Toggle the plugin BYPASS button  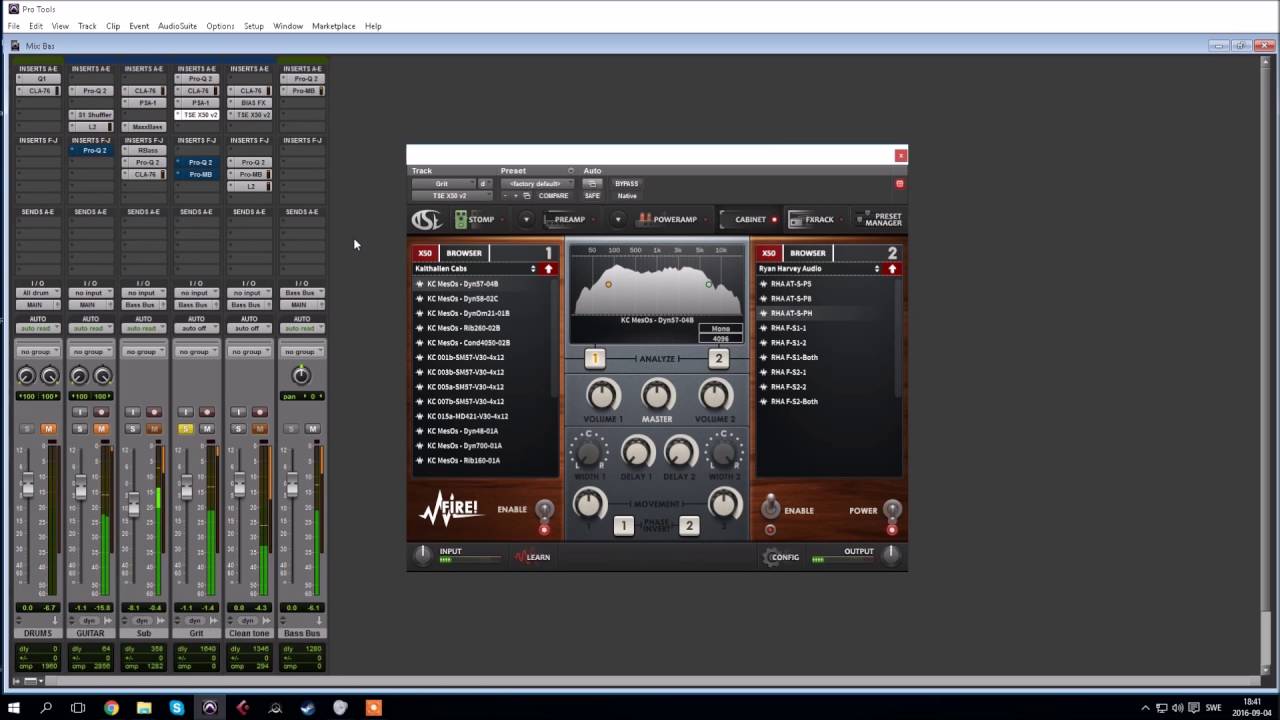click(626, 184)
